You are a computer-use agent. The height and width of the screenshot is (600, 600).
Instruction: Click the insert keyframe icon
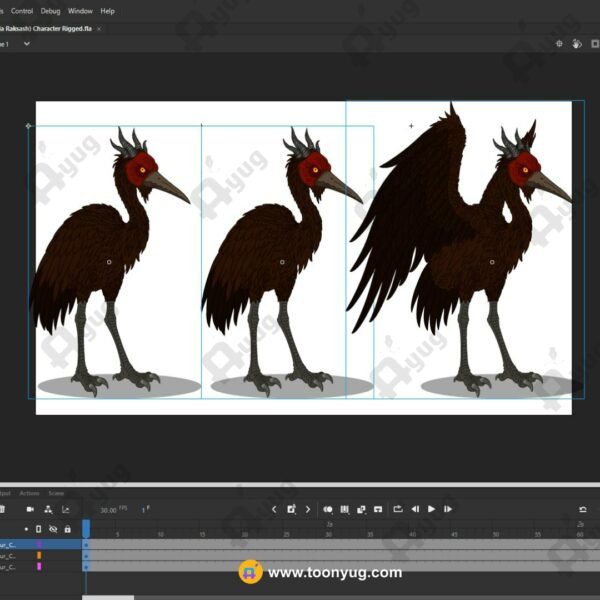pos(291,509)
